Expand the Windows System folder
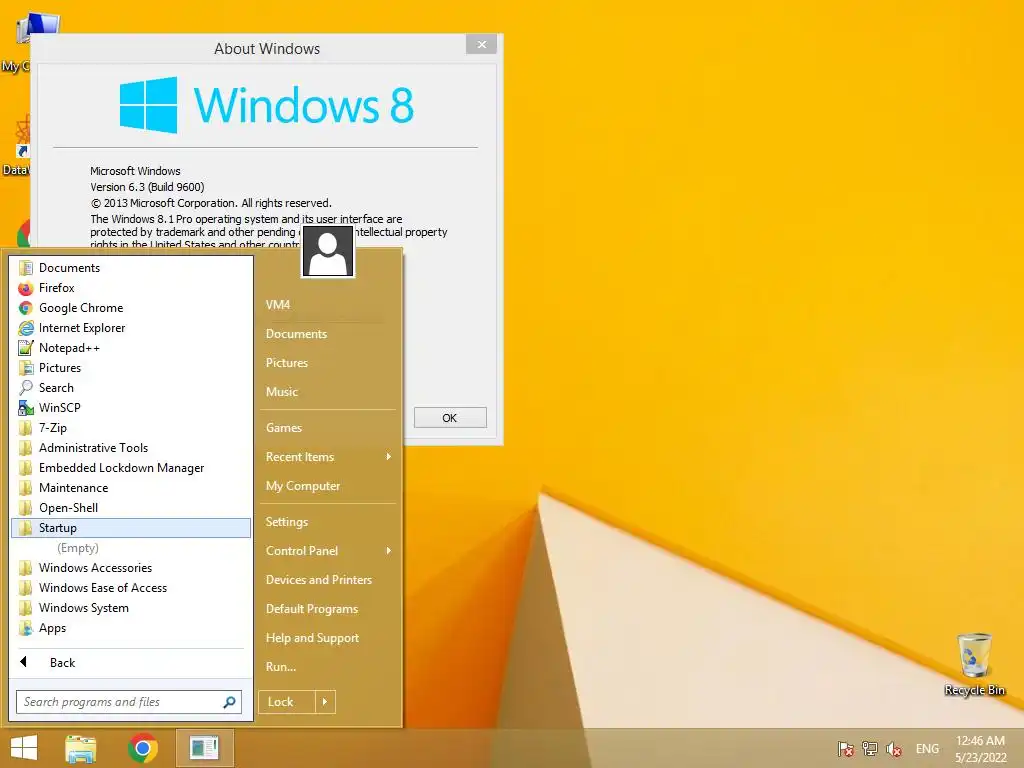 (131, 607)
